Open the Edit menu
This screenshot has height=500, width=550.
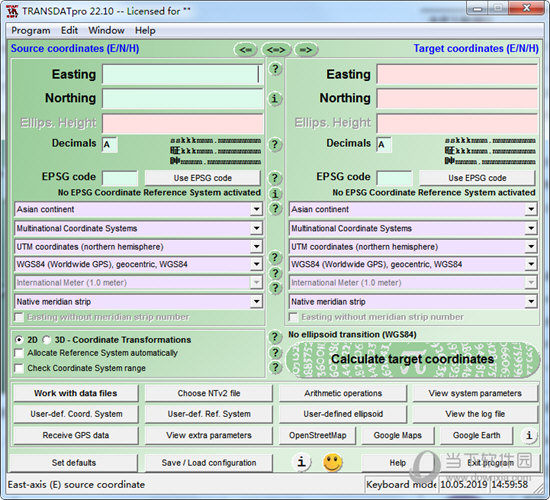pyautogui.click(x=69, y=31)
